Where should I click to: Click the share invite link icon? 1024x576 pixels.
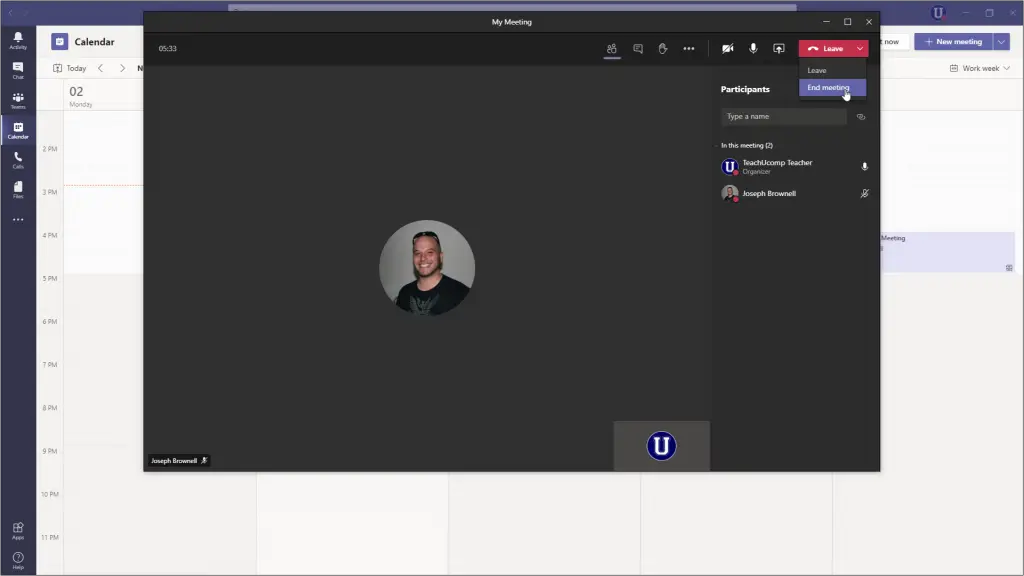tap(861, 117)
